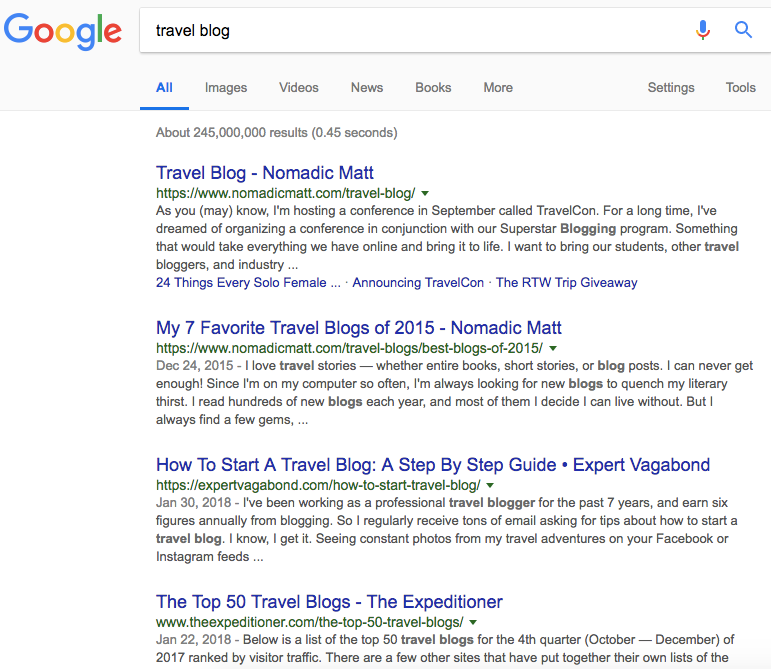Switch to the Videos tab
This screenshot has height=669, width=771.
point(298,87)
